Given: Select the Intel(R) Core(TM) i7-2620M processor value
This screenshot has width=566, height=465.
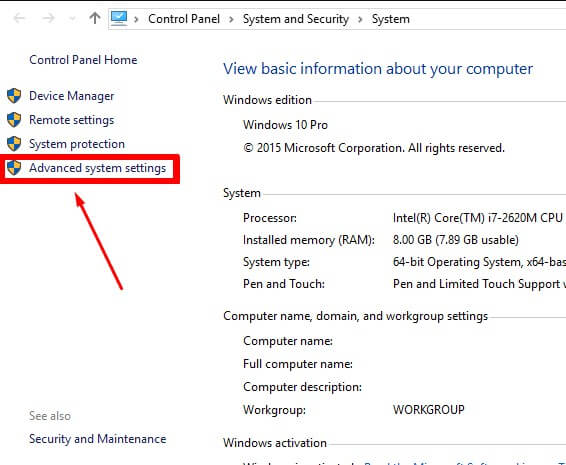Looking at the screenshot, I should 479,218.
